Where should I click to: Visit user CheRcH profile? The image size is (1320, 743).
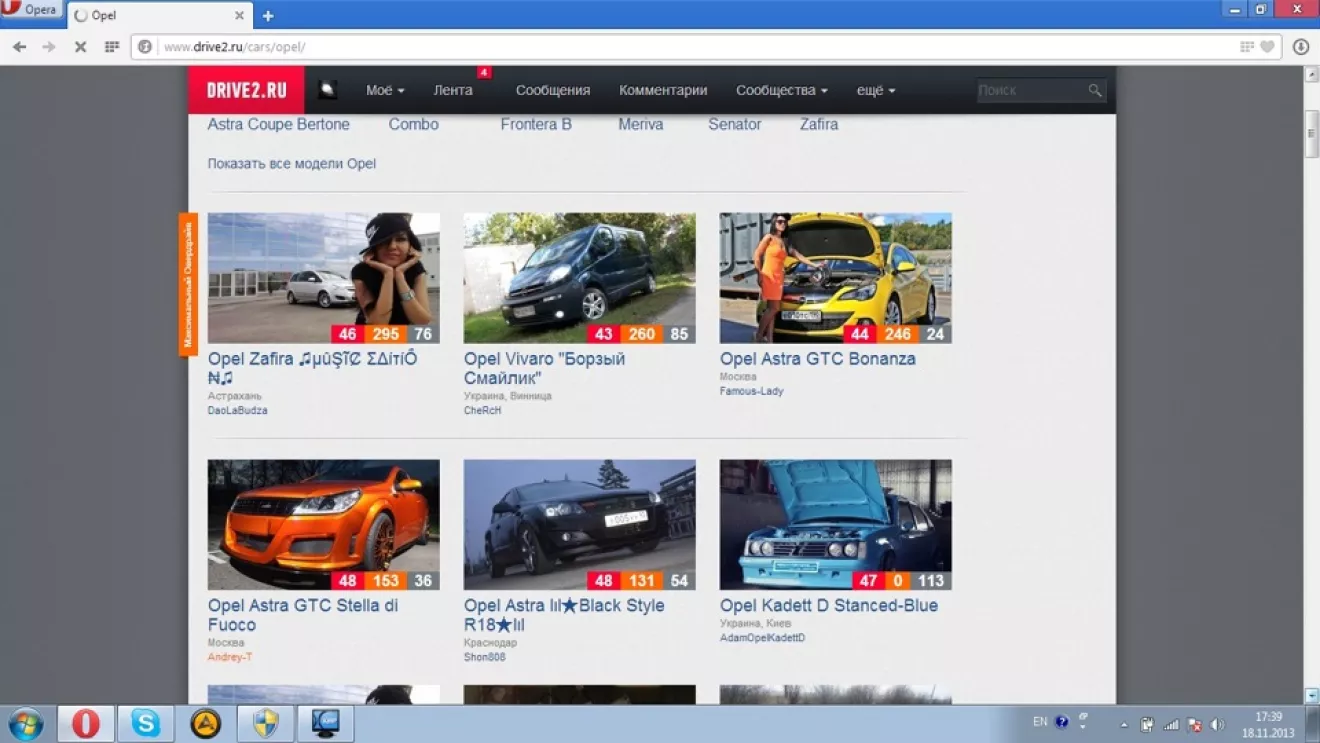(482, 411)
